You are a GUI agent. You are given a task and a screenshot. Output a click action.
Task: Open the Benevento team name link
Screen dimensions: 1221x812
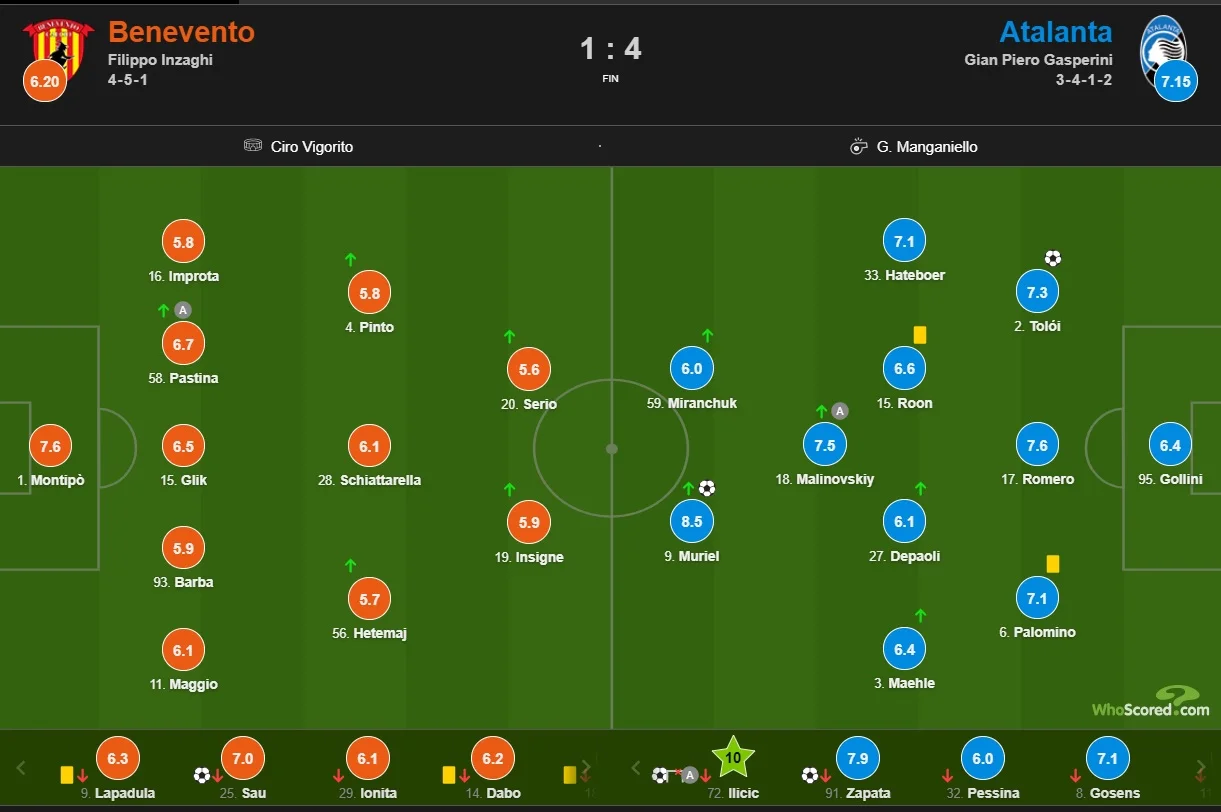tap(181, 32)
